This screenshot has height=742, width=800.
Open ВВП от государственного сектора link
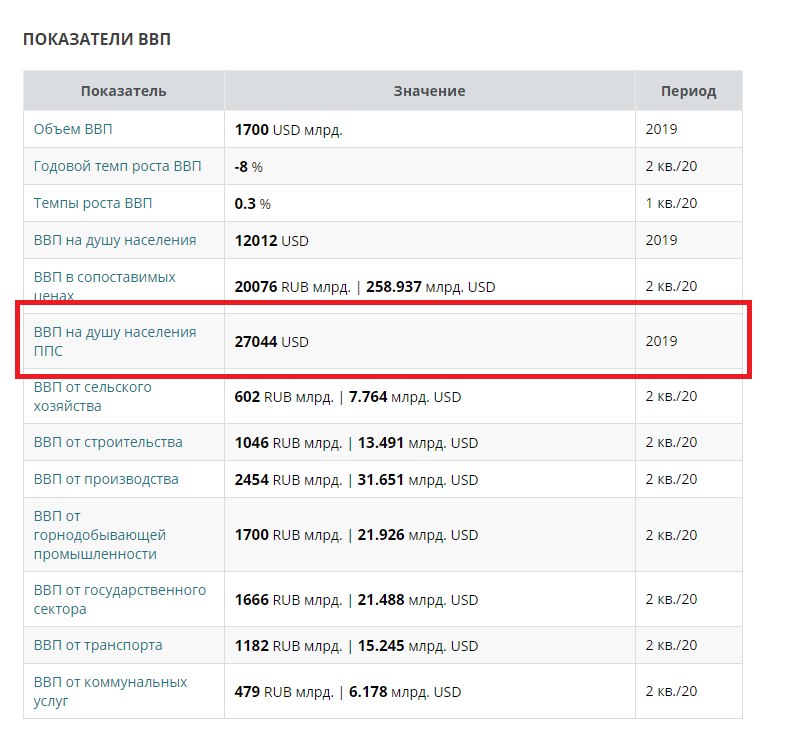120,600
